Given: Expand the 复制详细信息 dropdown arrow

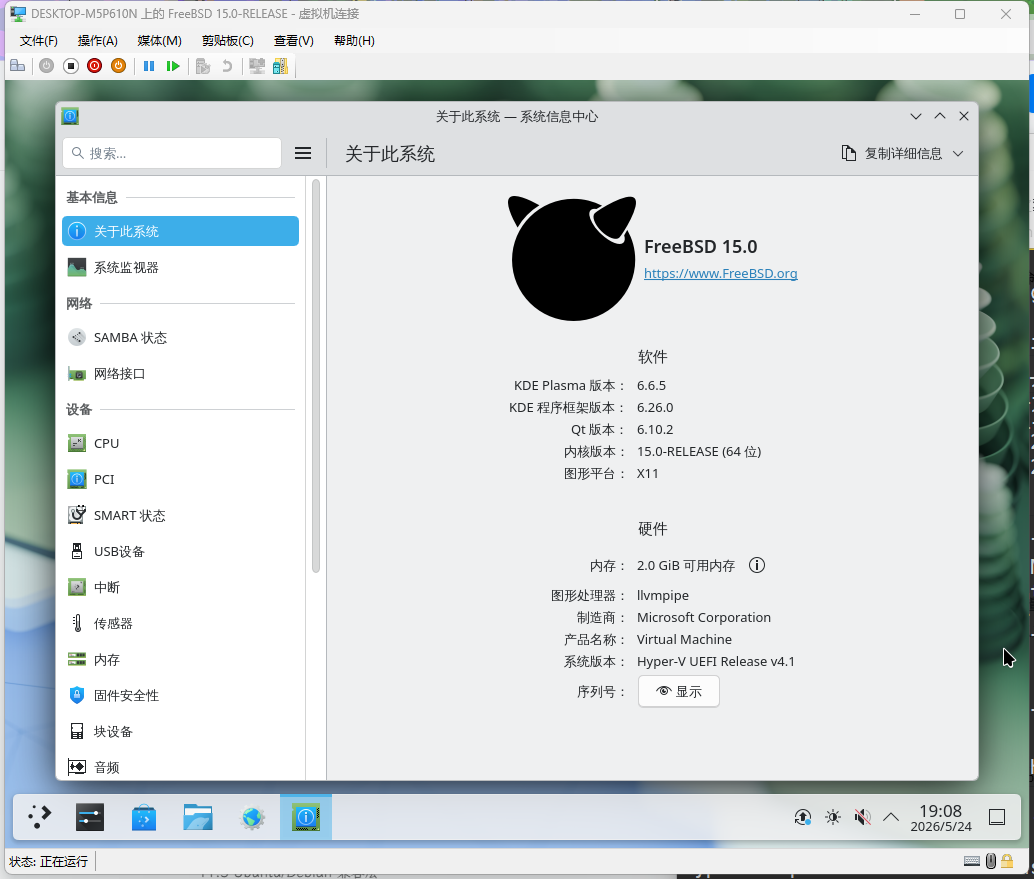Looking at the screenshot, I should pos(958,154).
